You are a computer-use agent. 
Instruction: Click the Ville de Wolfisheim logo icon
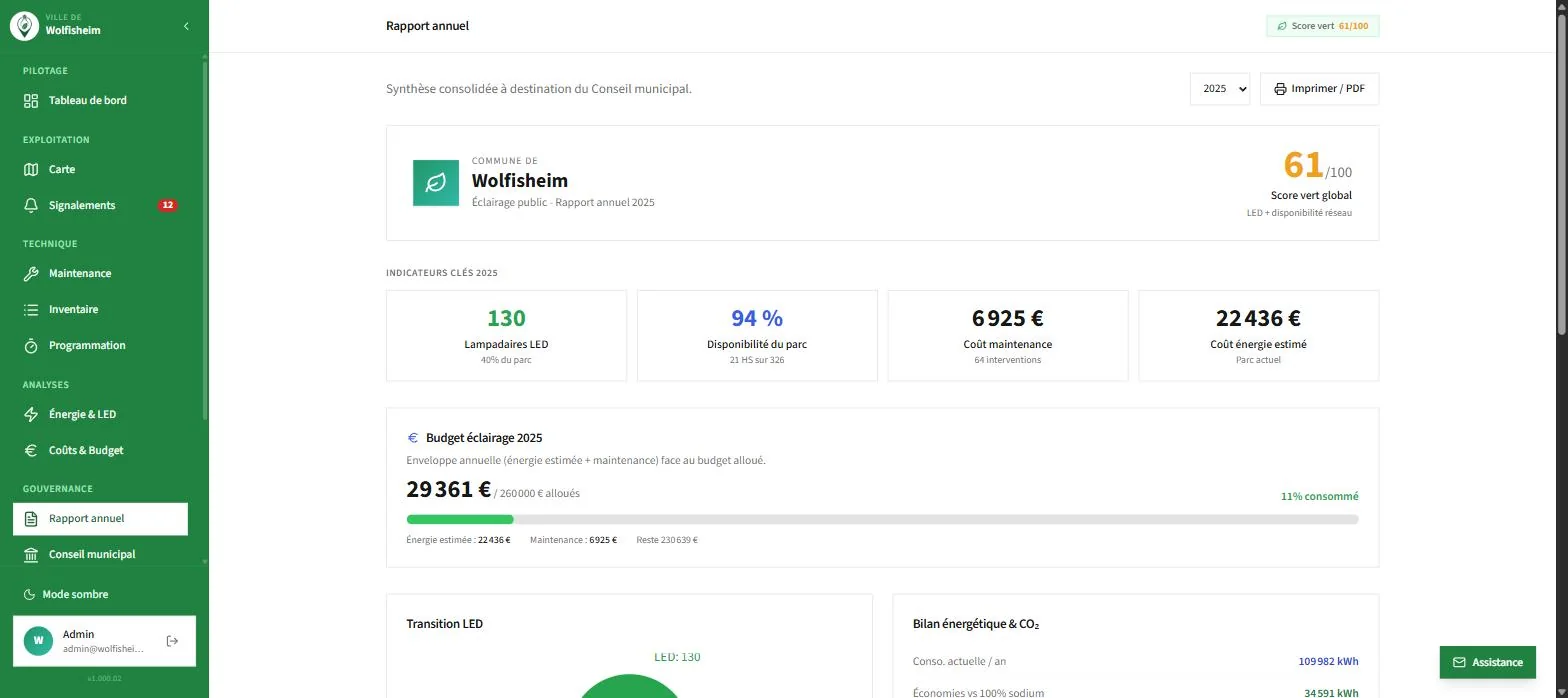24,26
